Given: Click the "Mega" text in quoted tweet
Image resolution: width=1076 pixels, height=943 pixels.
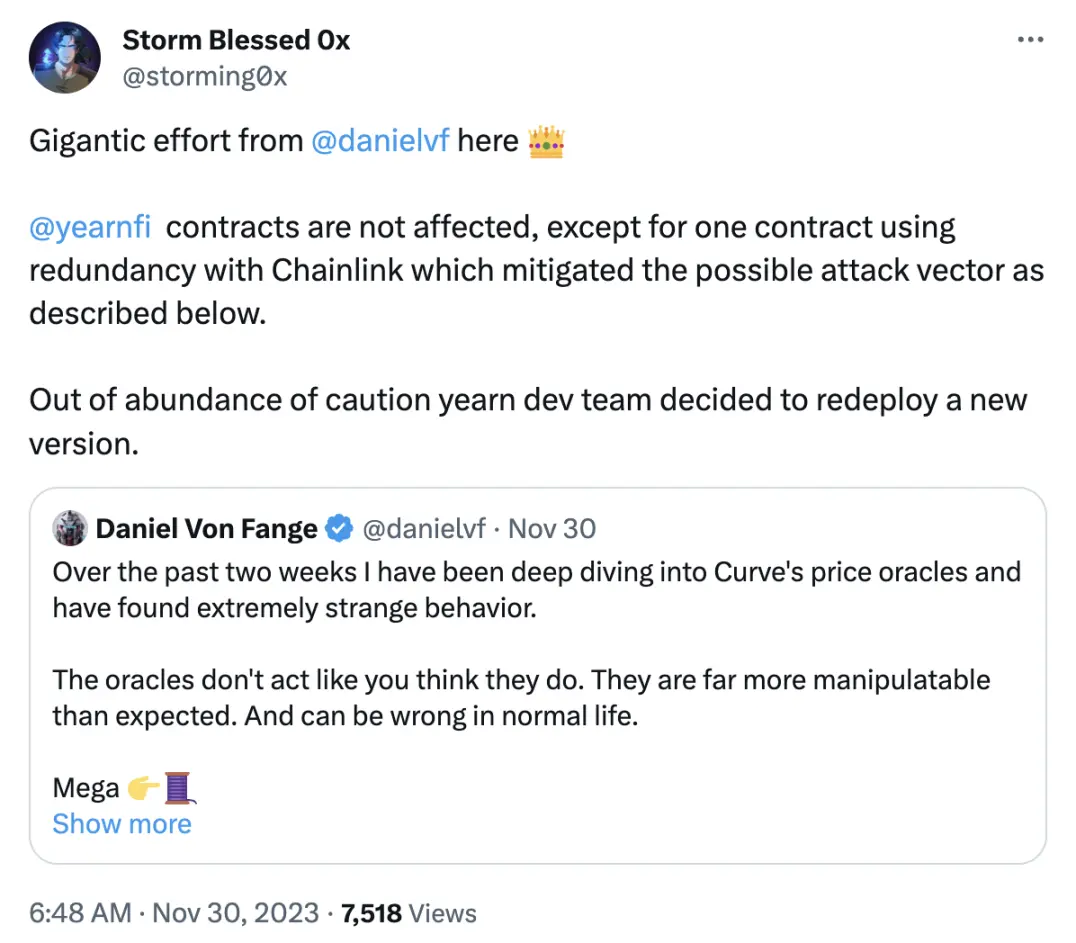Looking at the screenshot, I should [x=86, y=788].
